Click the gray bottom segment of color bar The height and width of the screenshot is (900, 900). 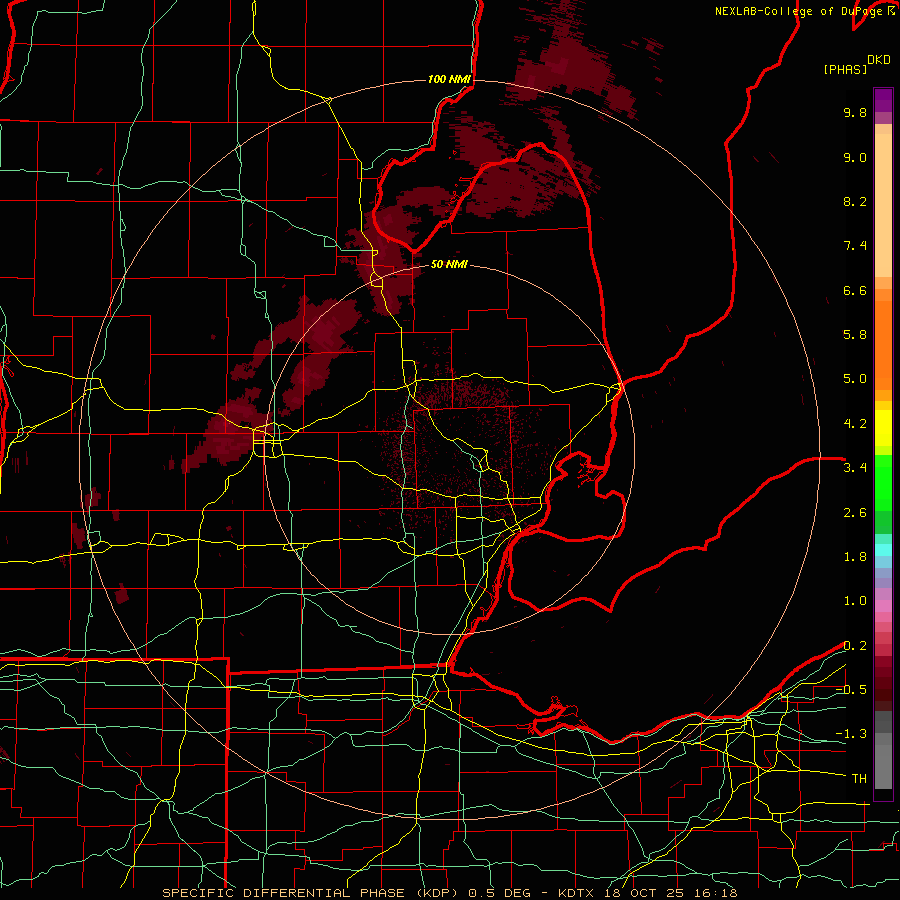click(883, 749)
